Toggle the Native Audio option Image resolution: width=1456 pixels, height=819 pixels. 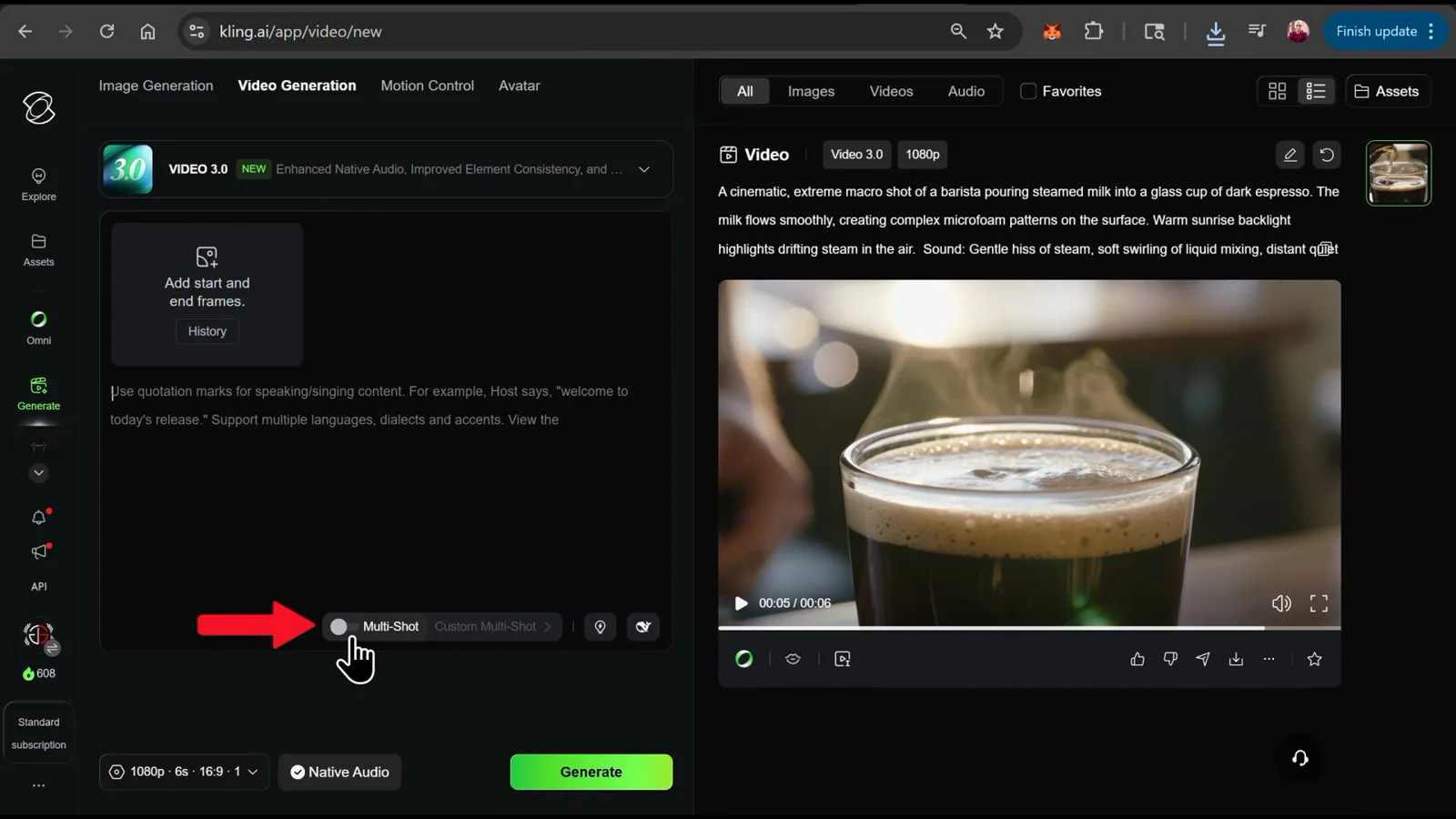click(x=339, y=772)
